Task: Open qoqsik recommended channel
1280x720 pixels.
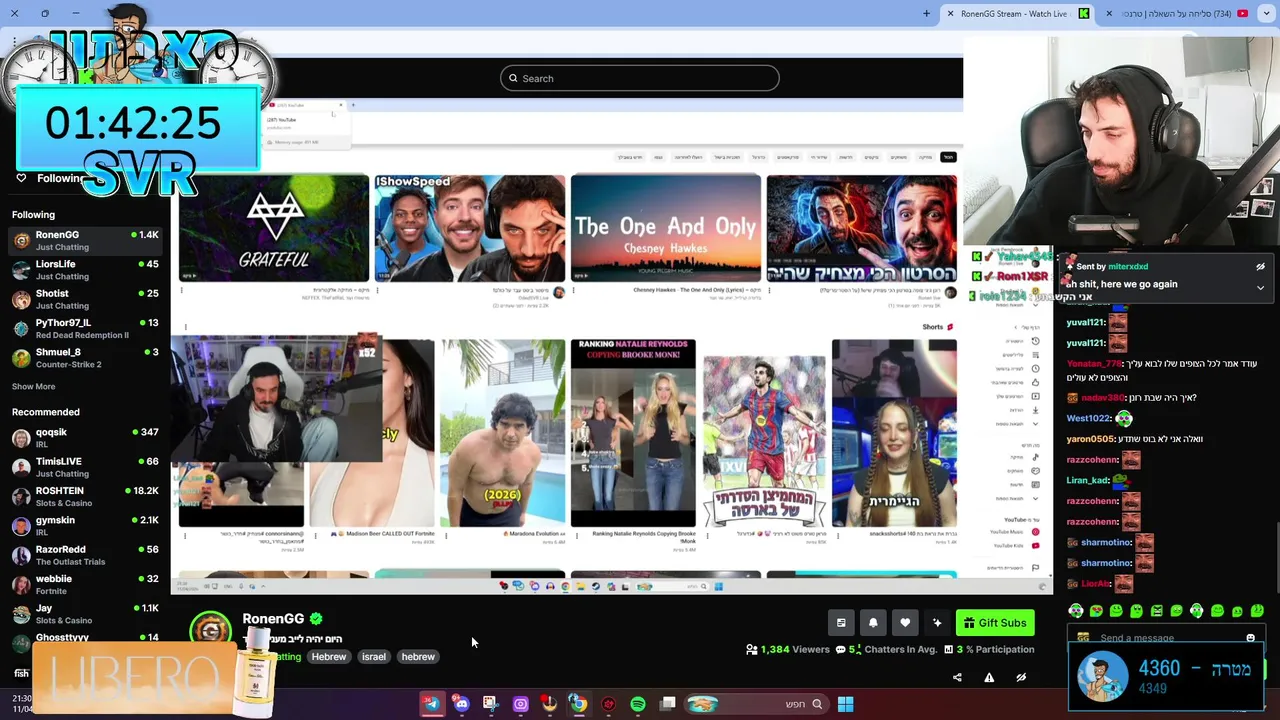Action: point(85,438)
